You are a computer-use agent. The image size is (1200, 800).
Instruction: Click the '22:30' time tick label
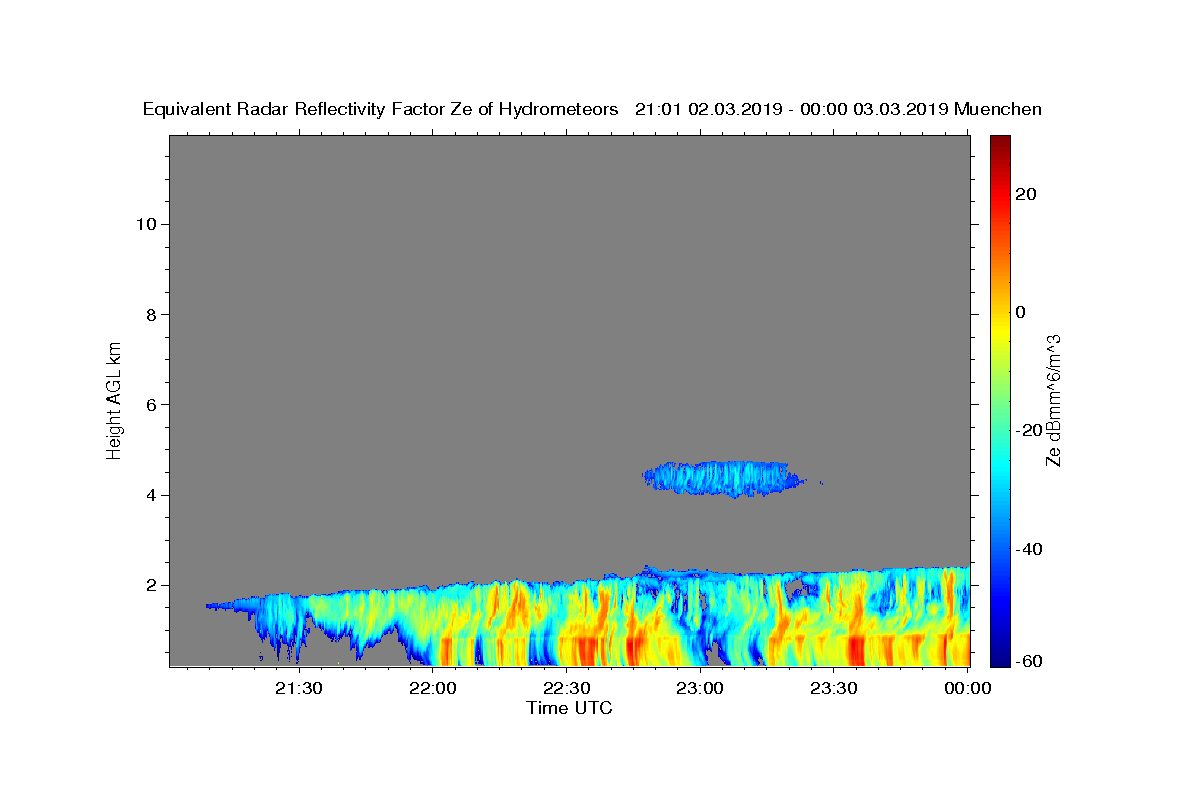click(566, 688)
